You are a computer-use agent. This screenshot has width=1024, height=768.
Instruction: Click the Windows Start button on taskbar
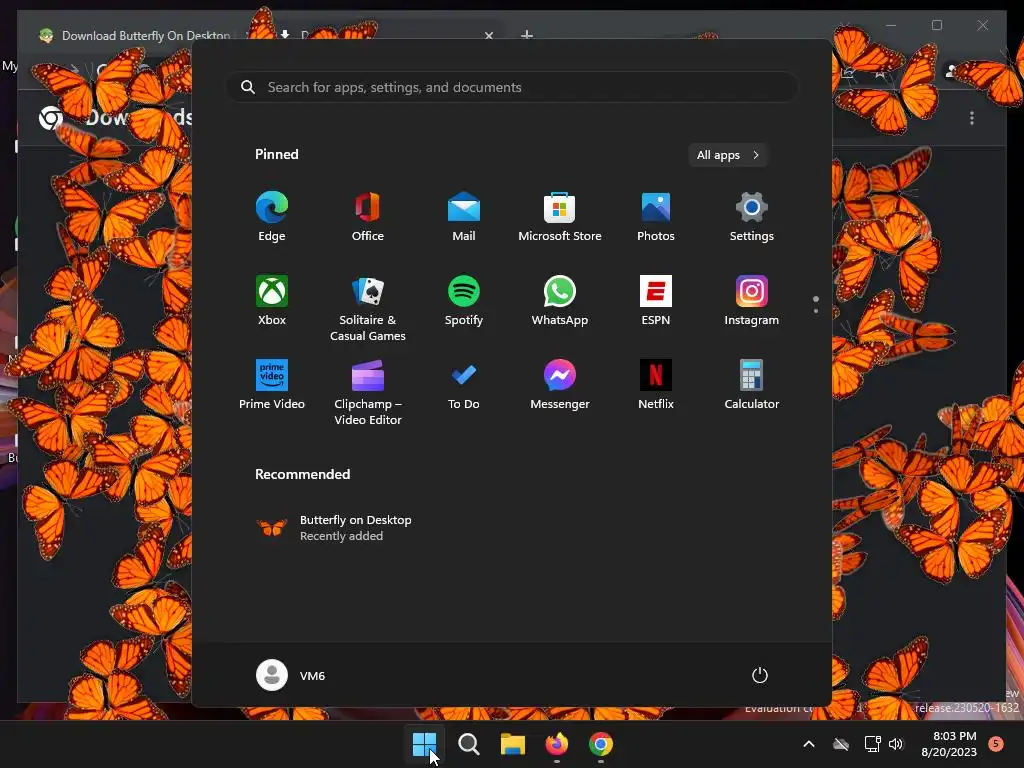coord(424,744)
